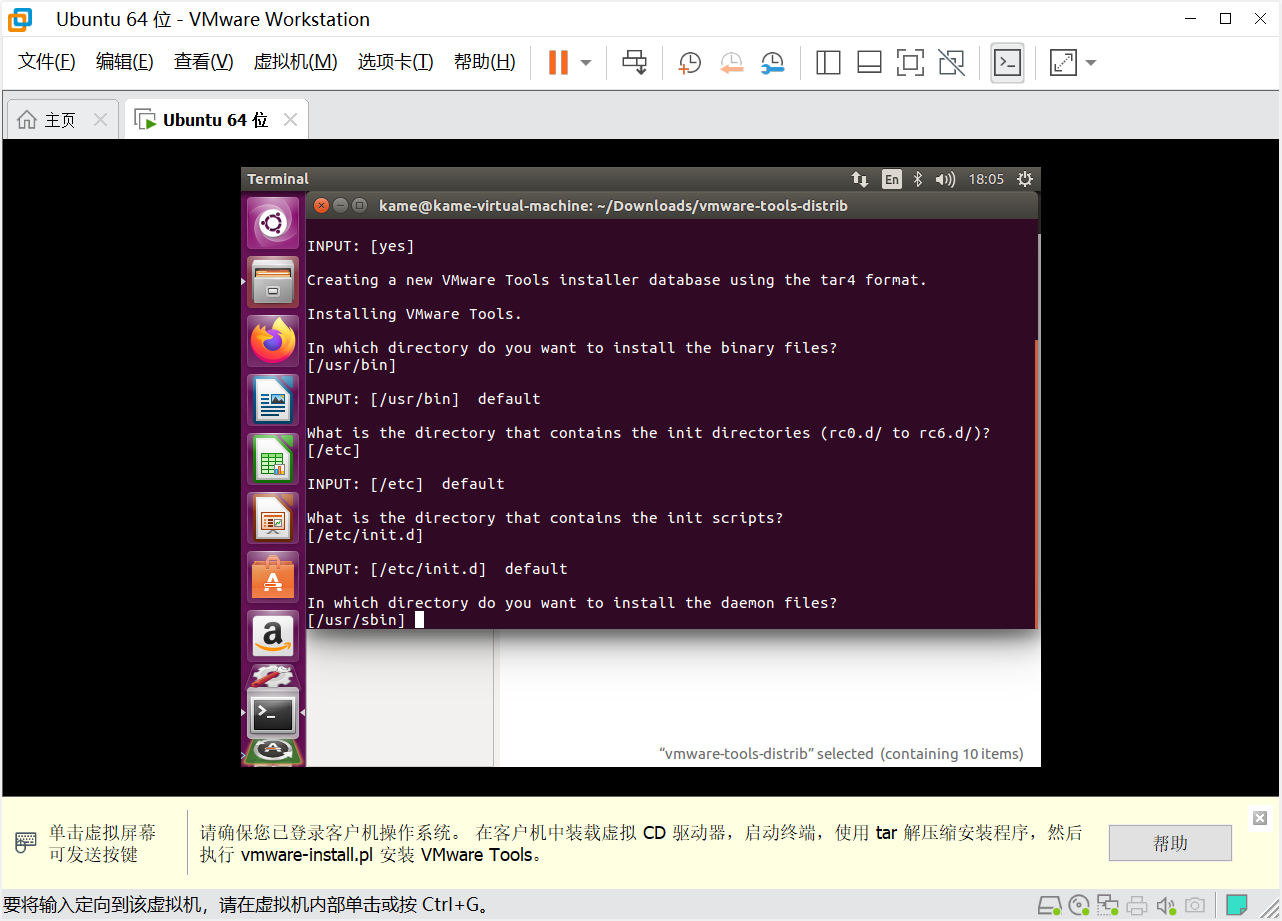This screenshot has width=1282, height=921.
Task: Open the Amazon launcher icon
Action: (x=273, y=636)
